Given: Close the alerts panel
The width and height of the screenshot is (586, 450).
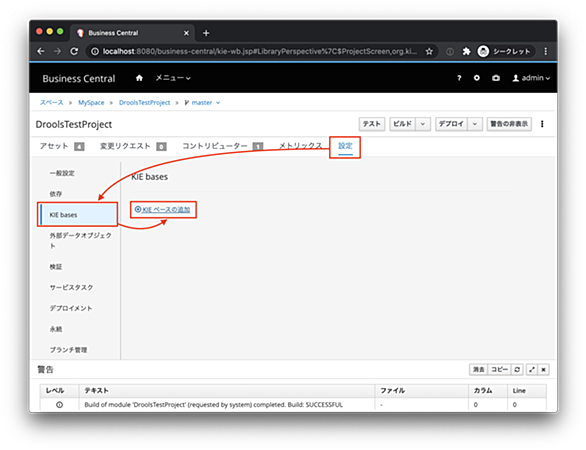Looking at the screenshot, I should [x=543, y=370].
